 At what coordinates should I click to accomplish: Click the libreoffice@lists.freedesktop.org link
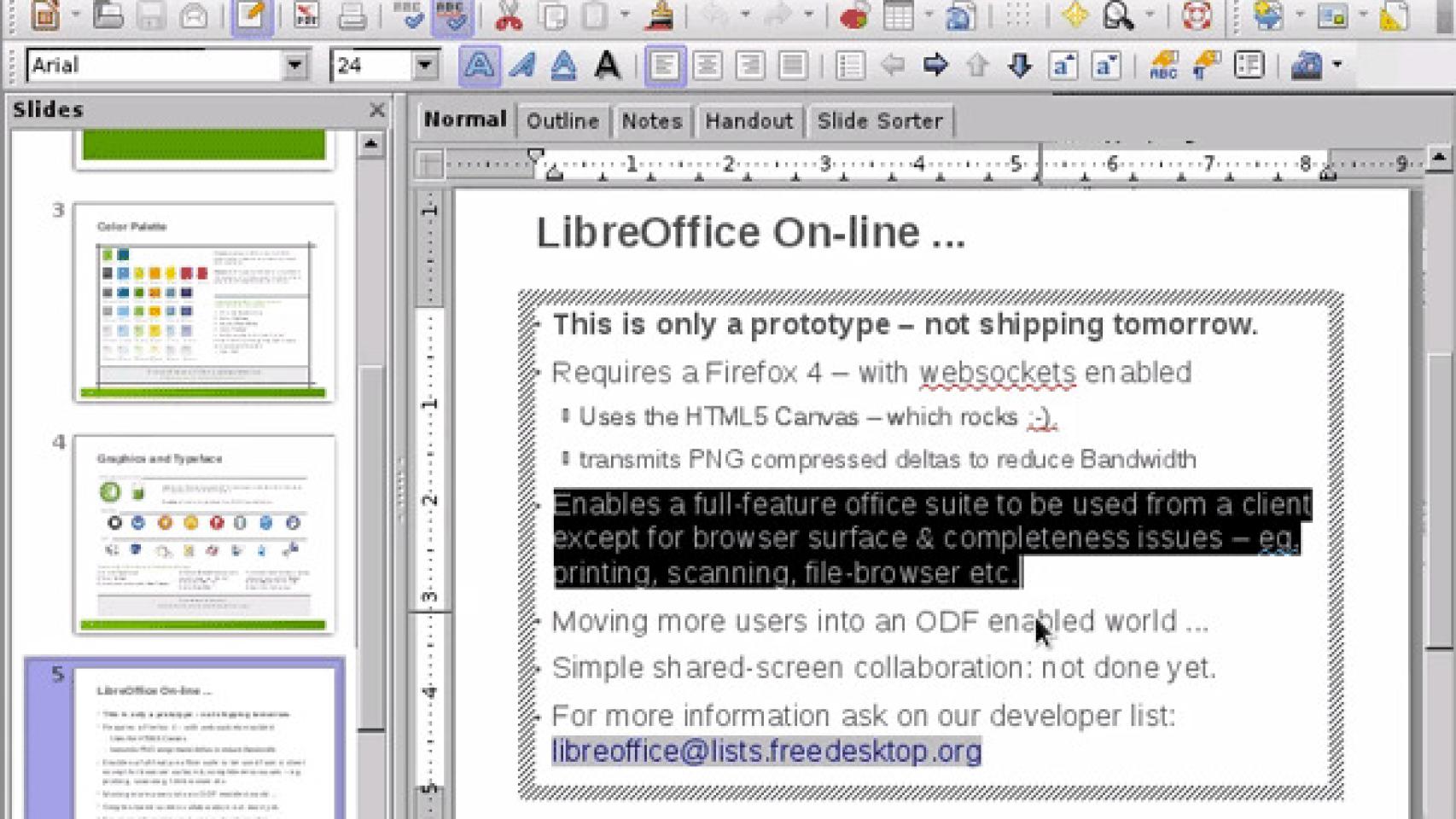tap(766, 751)
